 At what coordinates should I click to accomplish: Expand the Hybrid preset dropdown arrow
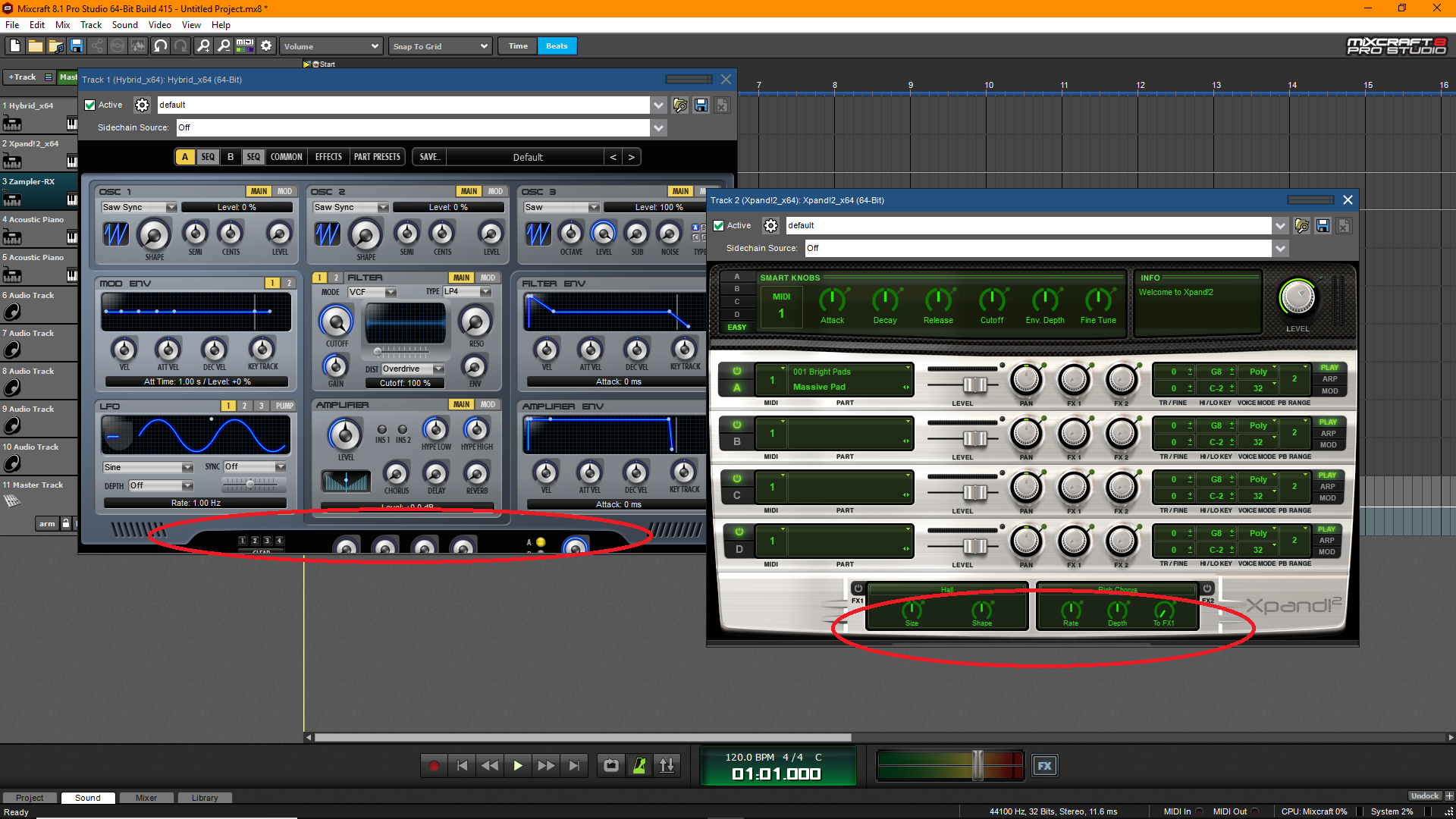658,105
